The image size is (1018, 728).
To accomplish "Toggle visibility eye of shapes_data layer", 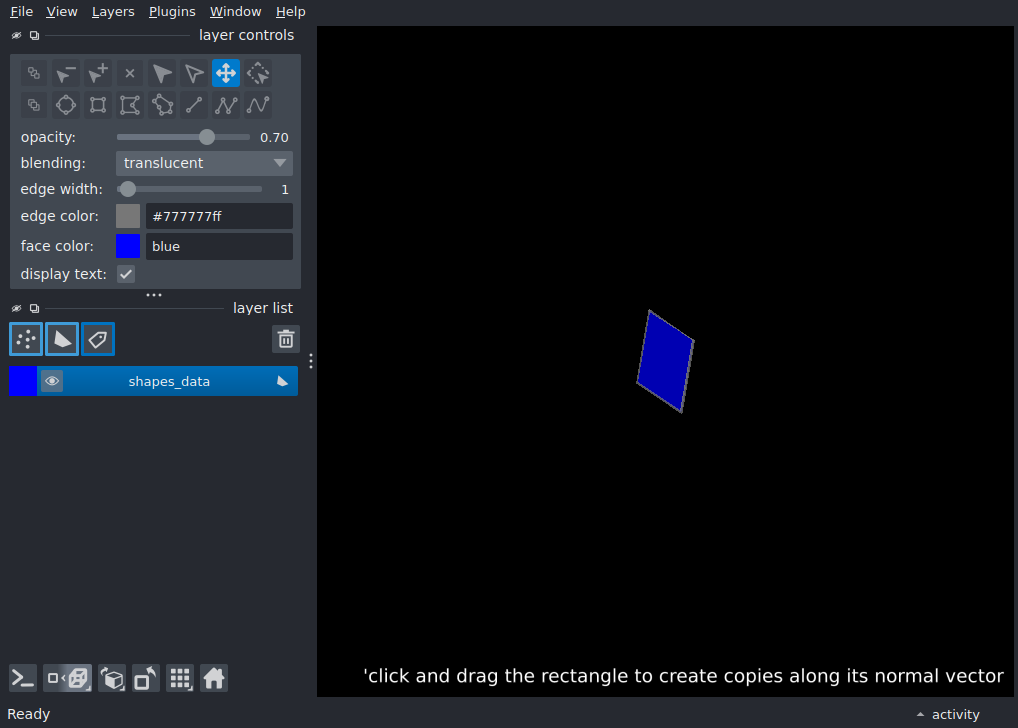I will (x=52, y=381).
